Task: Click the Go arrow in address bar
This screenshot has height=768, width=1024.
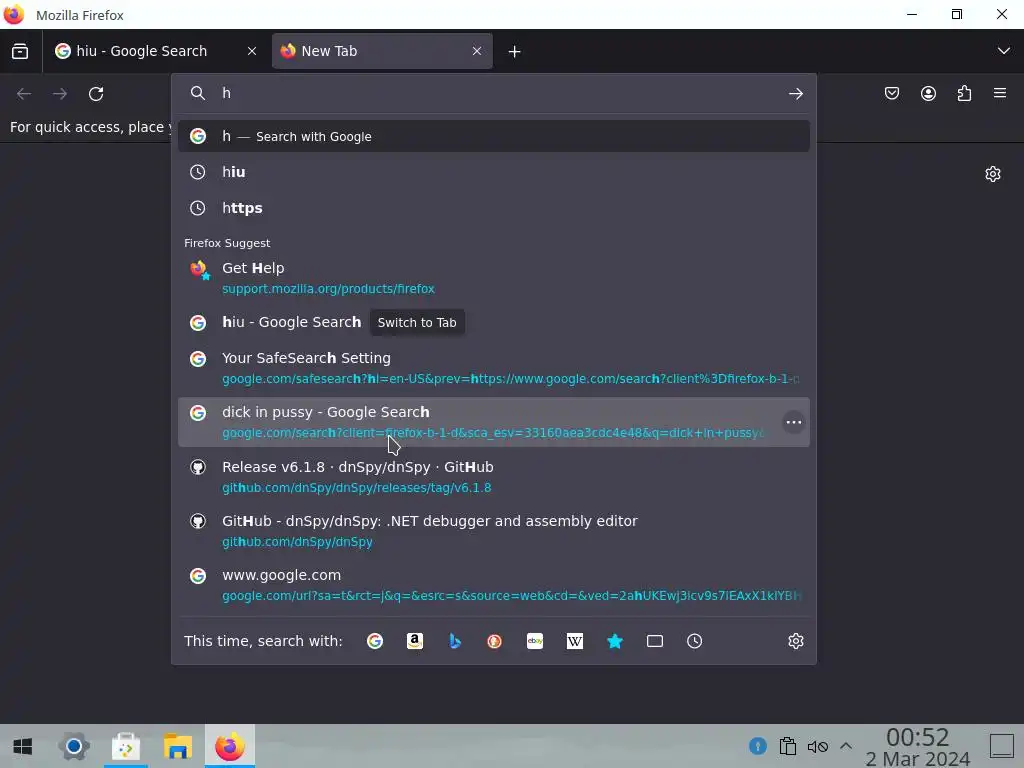Action: coord(795,94)
